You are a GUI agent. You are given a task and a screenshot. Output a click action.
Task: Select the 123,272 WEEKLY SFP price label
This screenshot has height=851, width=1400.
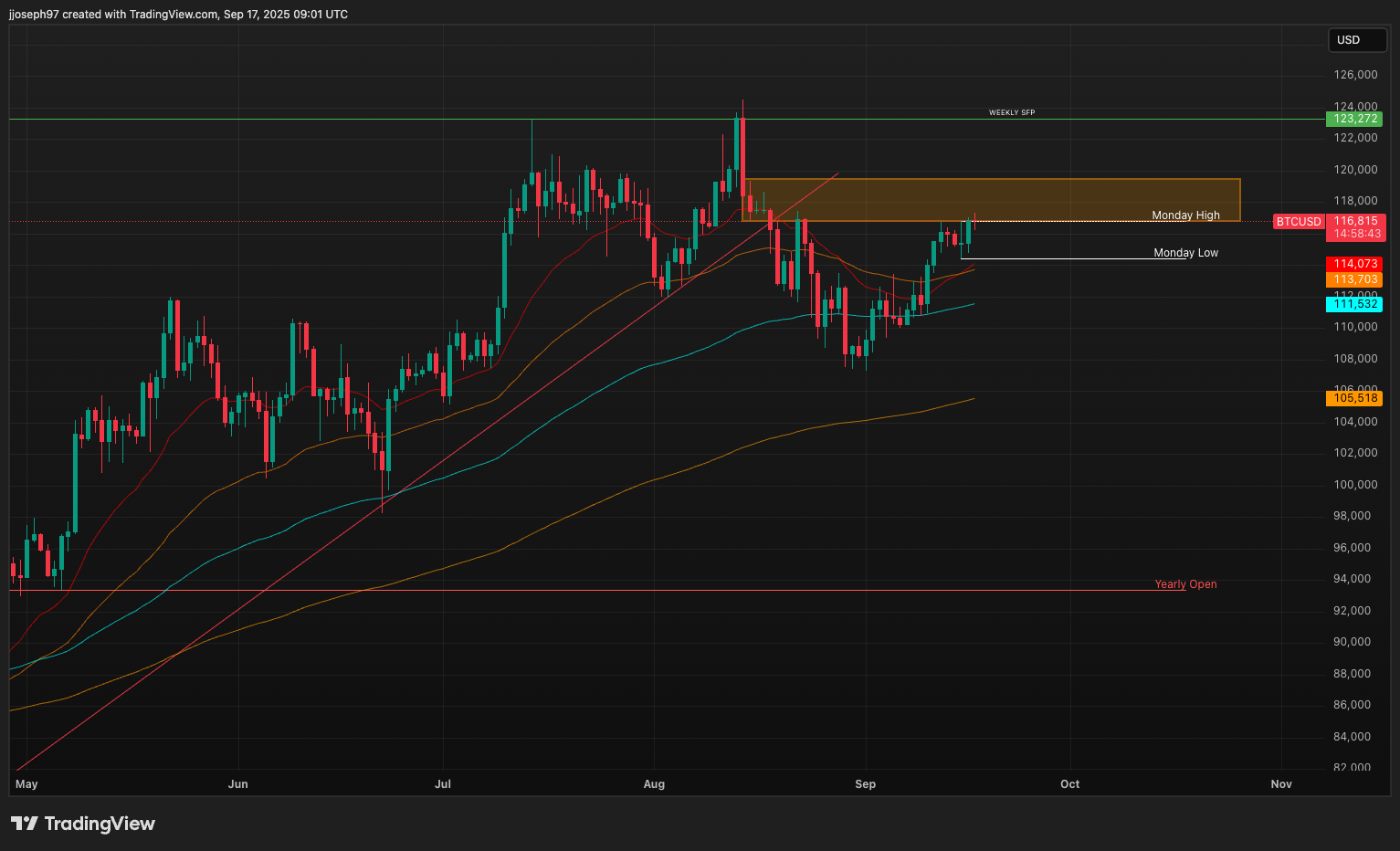pyautogui.click(x=1354, y=119)
